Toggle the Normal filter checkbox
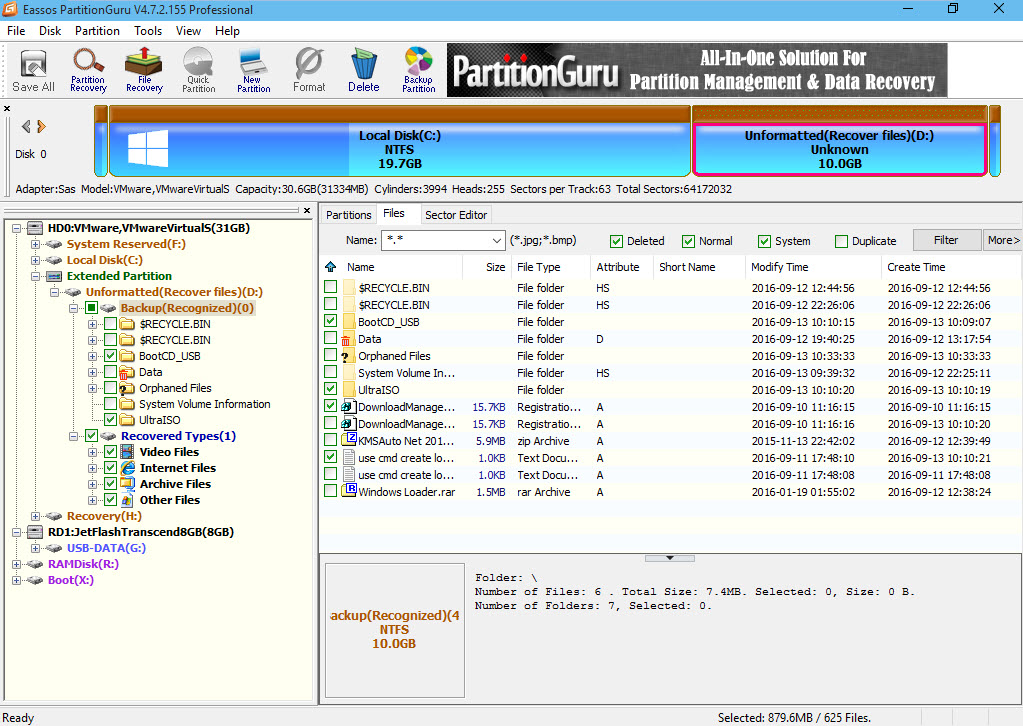Image resolution: width=1023 pixels, height=726 pixels. point(688,241)
